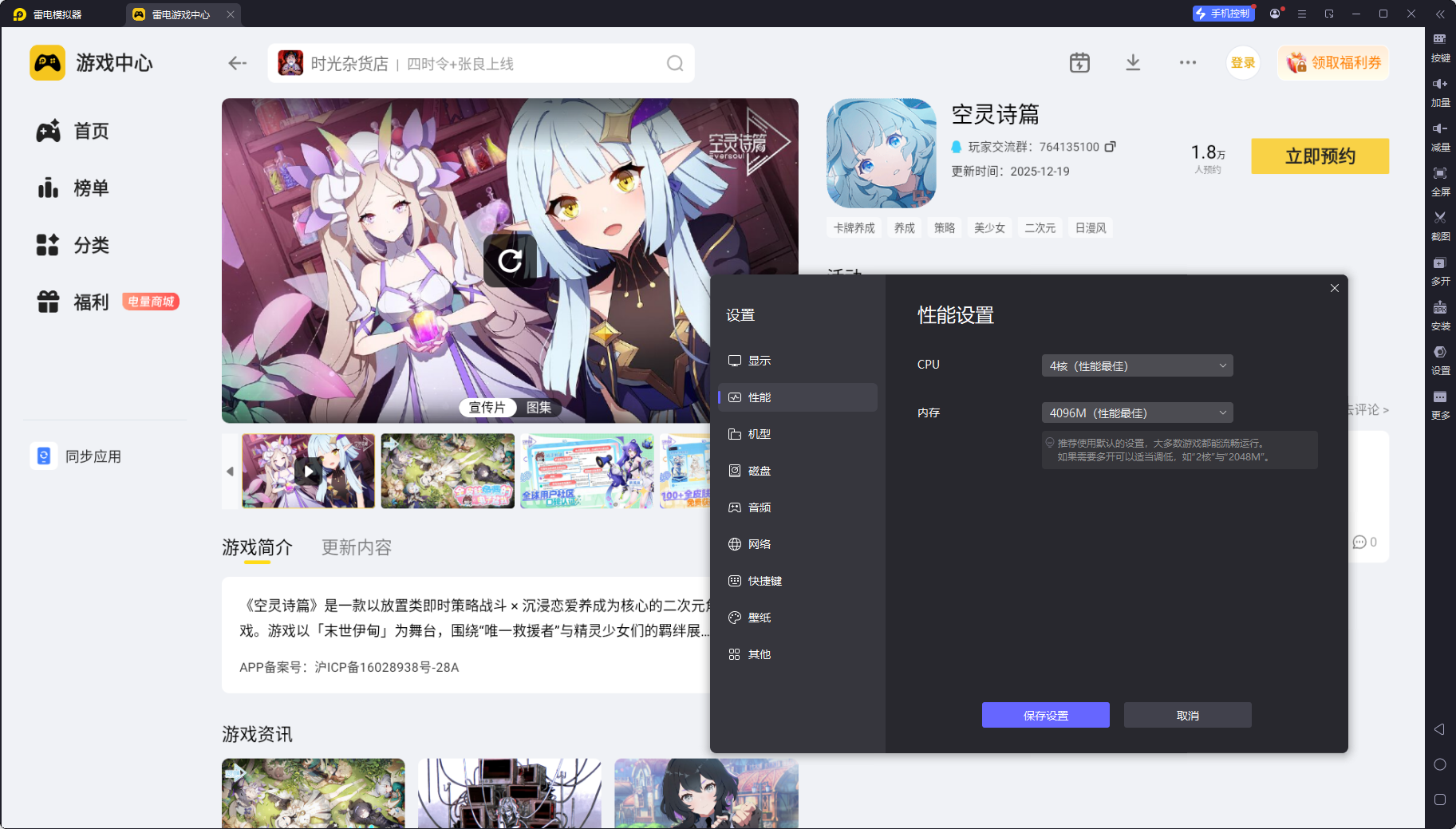Open the dark-haired girl news card thumbnail
This screenshot has height=829, width=1456.
coord(706,793)
